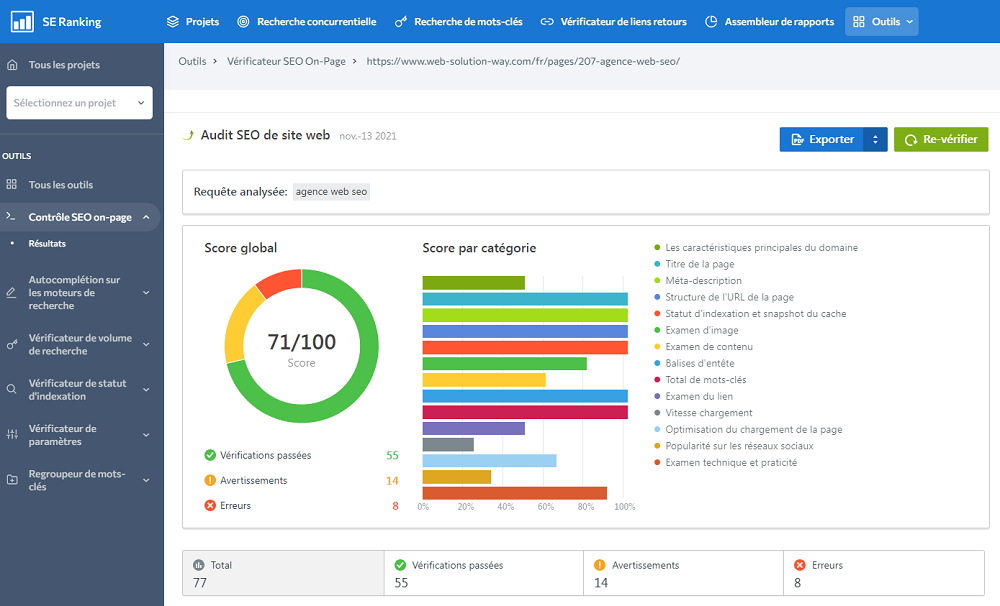Follow the Vérificateur SEO On-Page breadcrumb link
Image resolution: width=1000 pixels, height=606 pixels.
[x=286, y=61]
